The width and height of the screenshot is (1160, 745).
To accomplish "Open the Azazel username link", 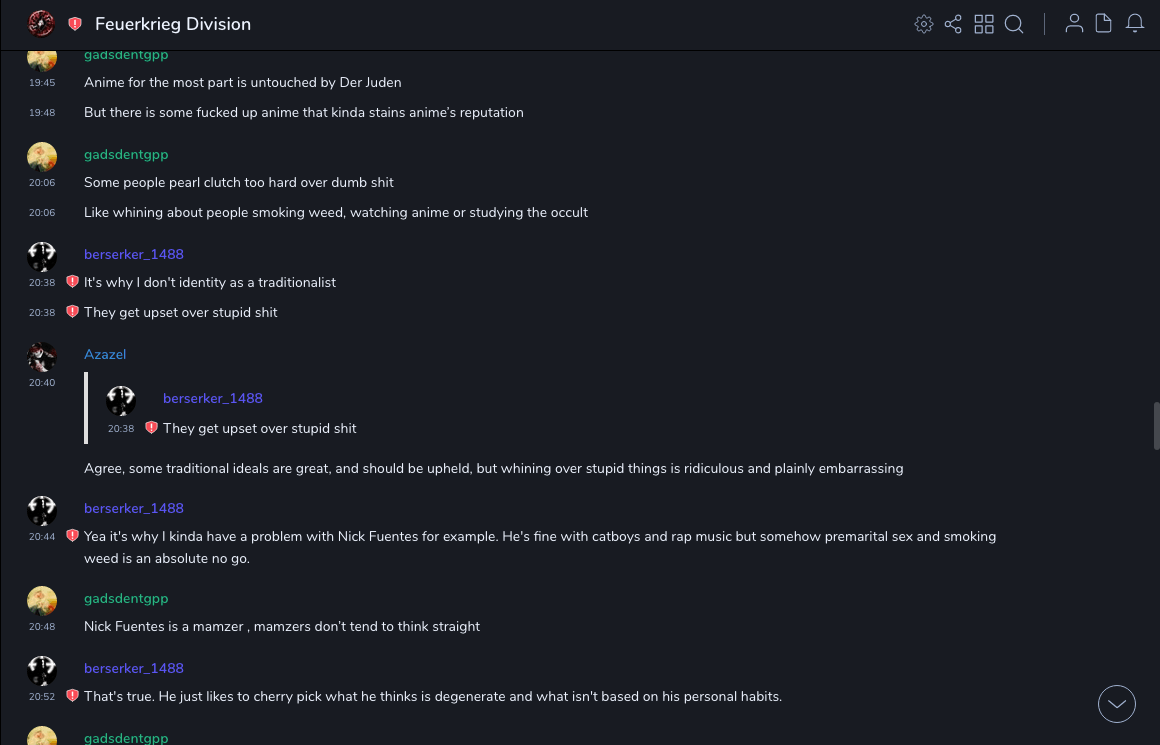I will [x=105, y=354].
